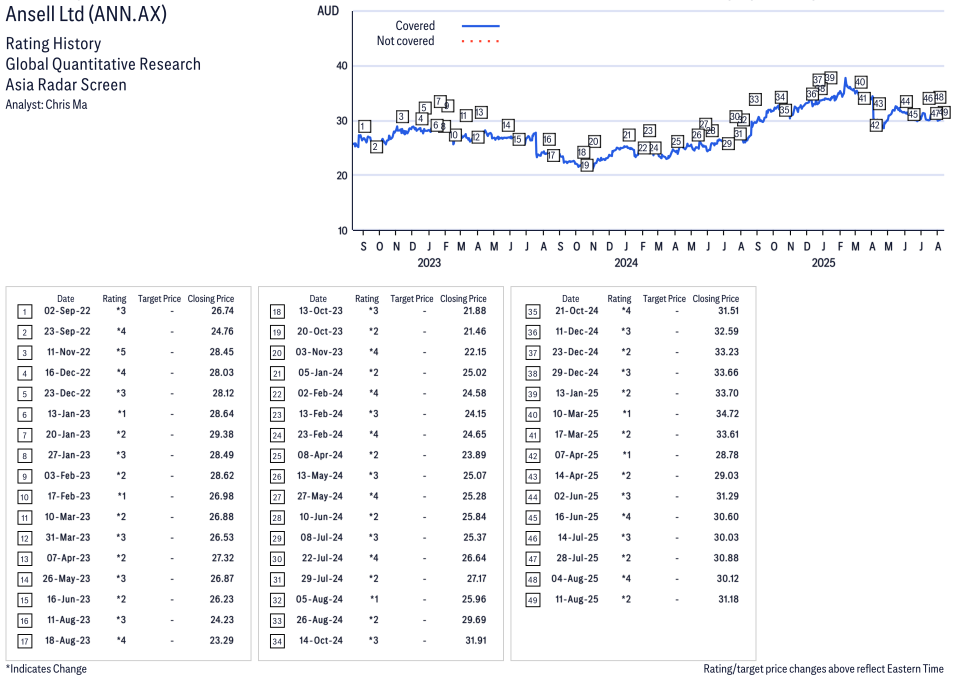Click the closing price 29.69
This screenshot has height=675, width=955.
coord(474,620)
